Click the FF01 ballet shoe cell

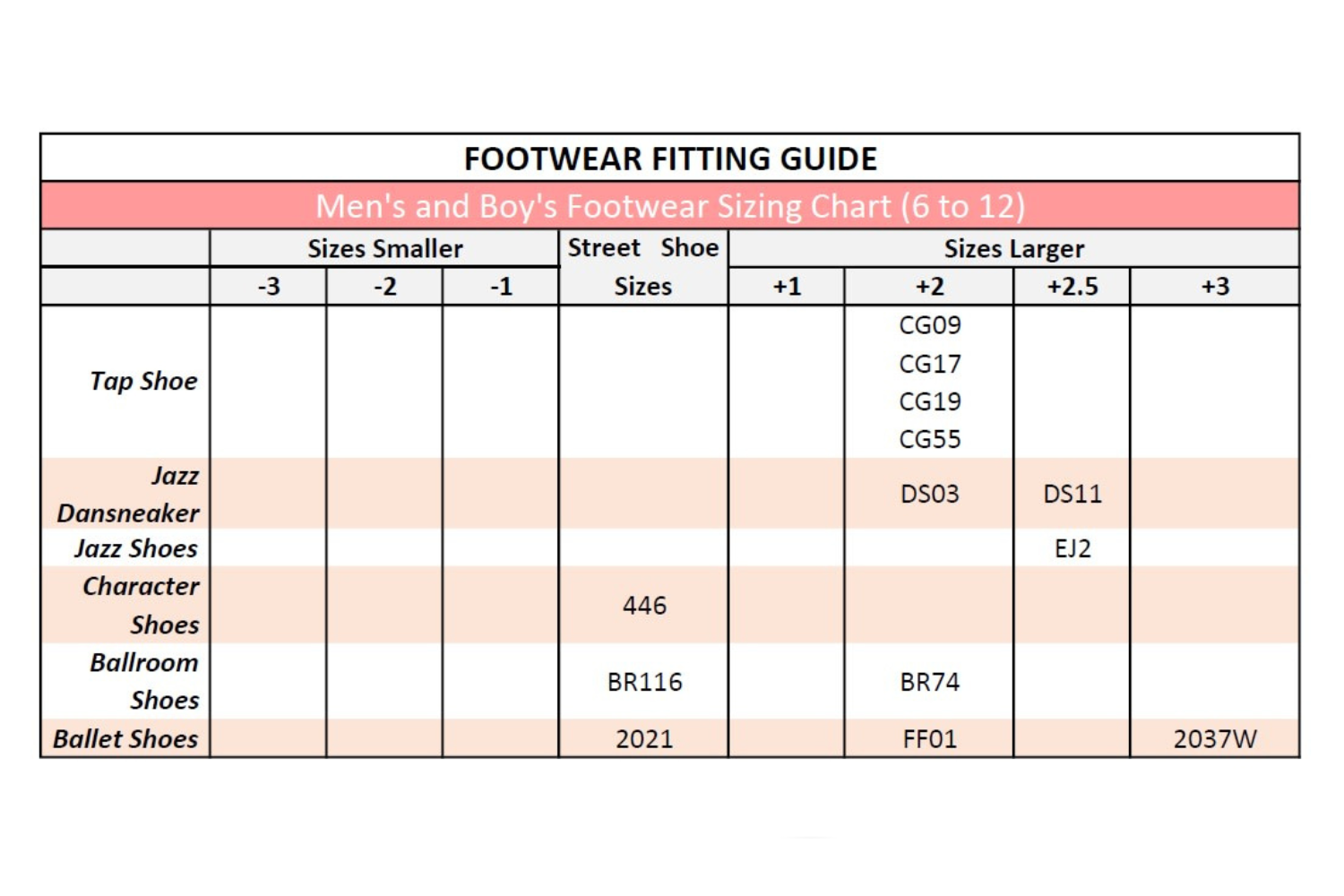930,739
